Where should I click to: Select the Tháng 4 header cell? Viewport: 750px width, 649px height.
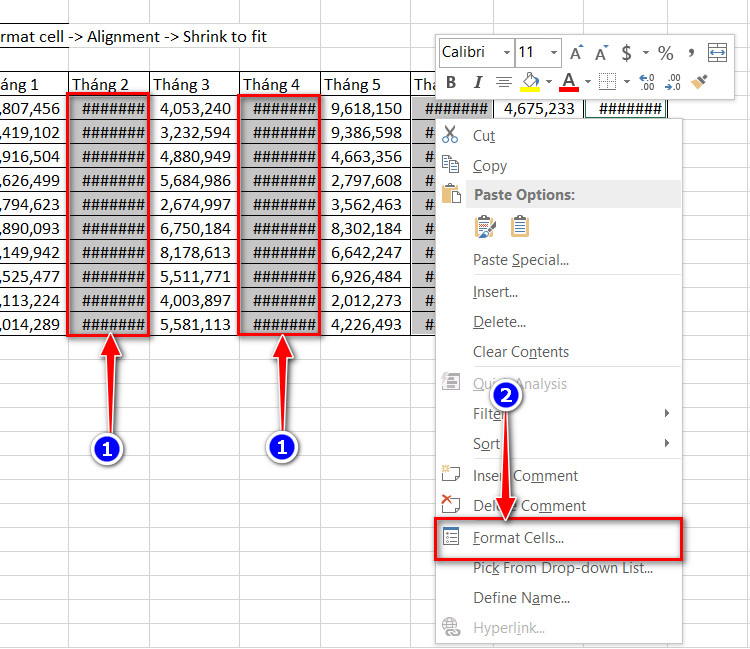[x=280, y=84]
